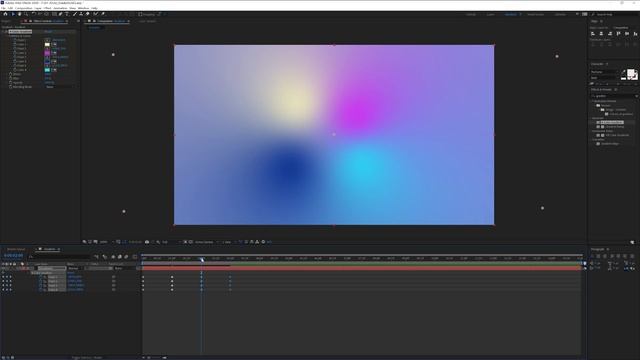
Task: Select the Type text tool
Action: [x=67, y=14]
